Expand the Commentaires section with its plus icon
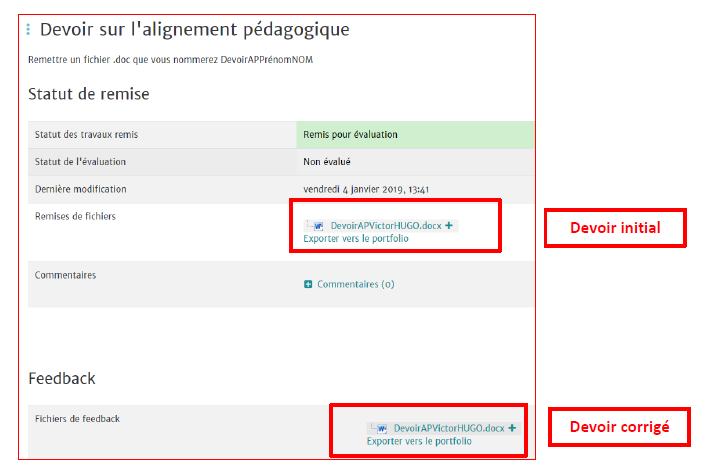The height and width of the screenshot is (473, 715). [308, 284]
